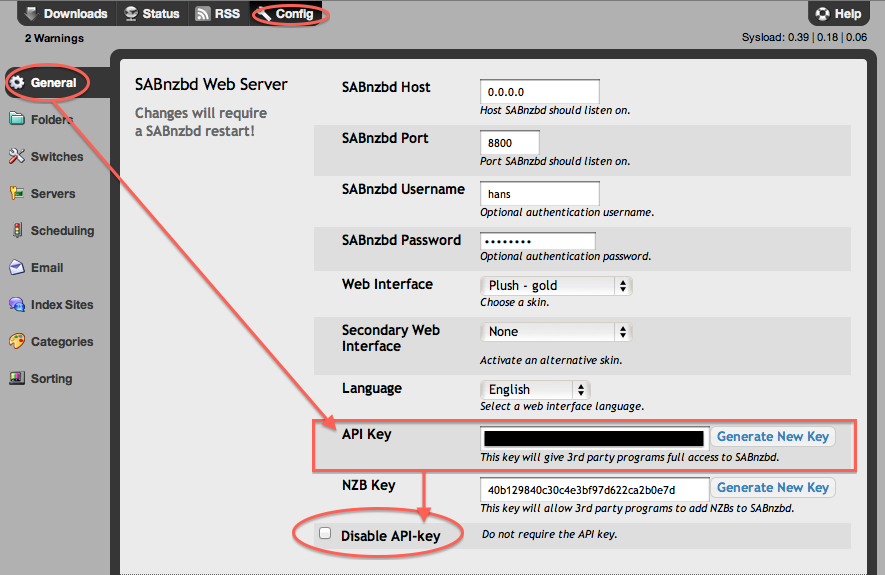This screenshot has width=885, height=575.
Task: Click the Status tab icon
Action: (131, 14)
